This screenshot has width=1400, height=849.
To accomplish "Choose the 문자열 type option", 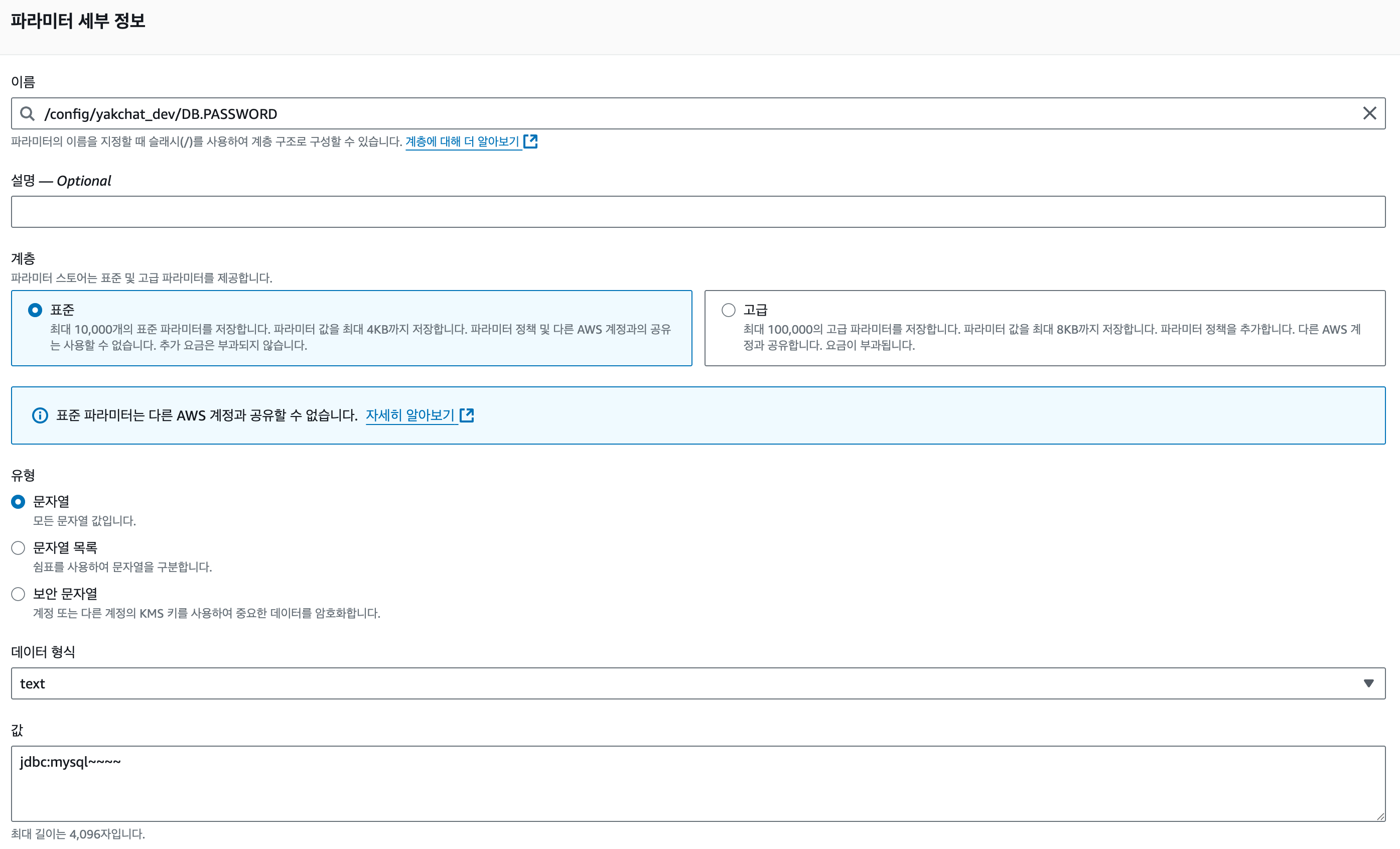I will [18, 502].
